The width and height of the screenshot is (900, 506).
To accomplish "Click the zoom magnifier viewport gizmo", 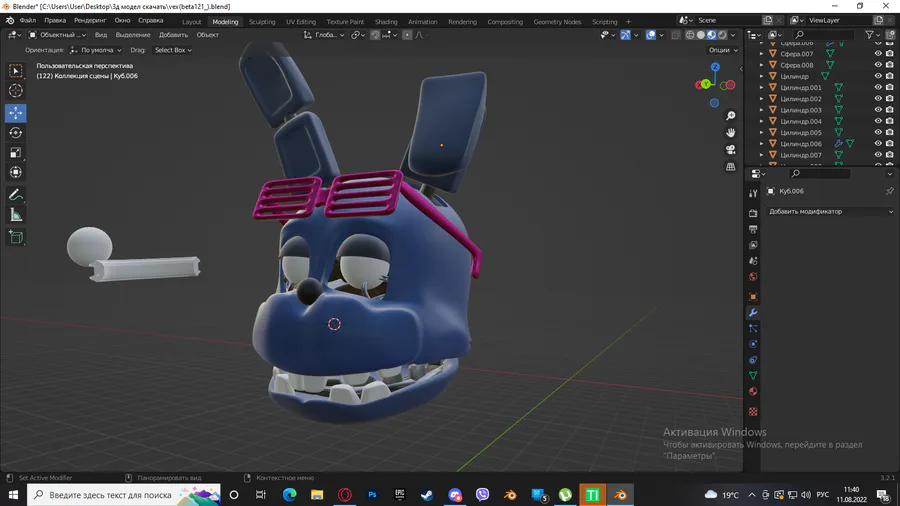I will [731, 116].
